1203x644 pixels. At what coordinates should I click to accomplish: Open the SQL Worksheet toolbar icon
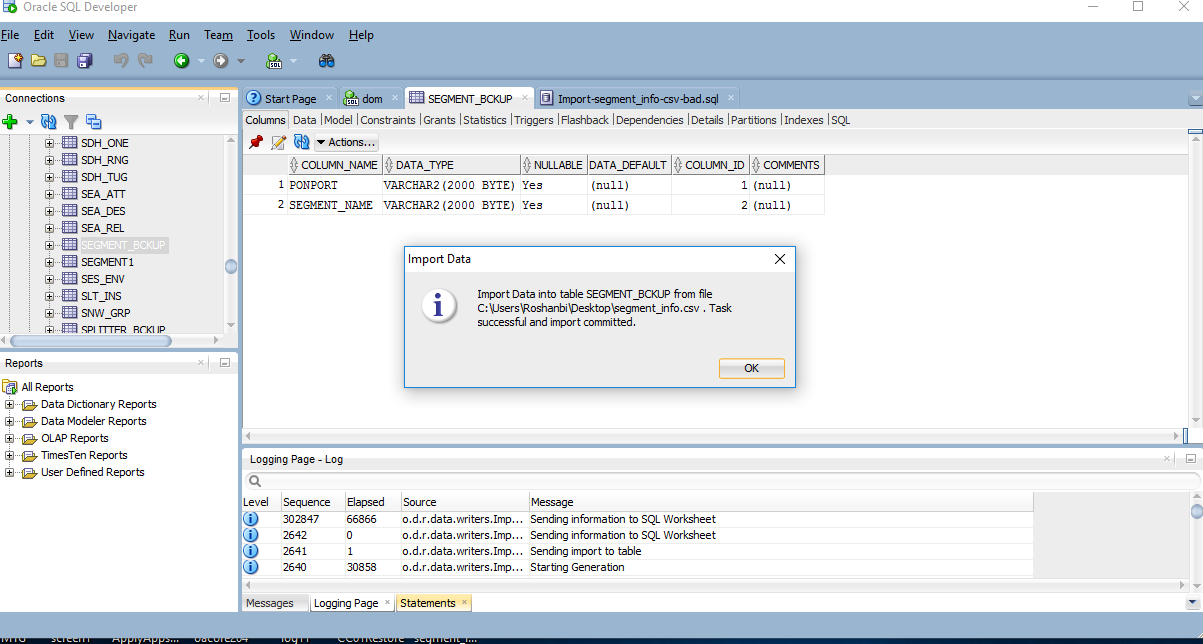(270, 61)
